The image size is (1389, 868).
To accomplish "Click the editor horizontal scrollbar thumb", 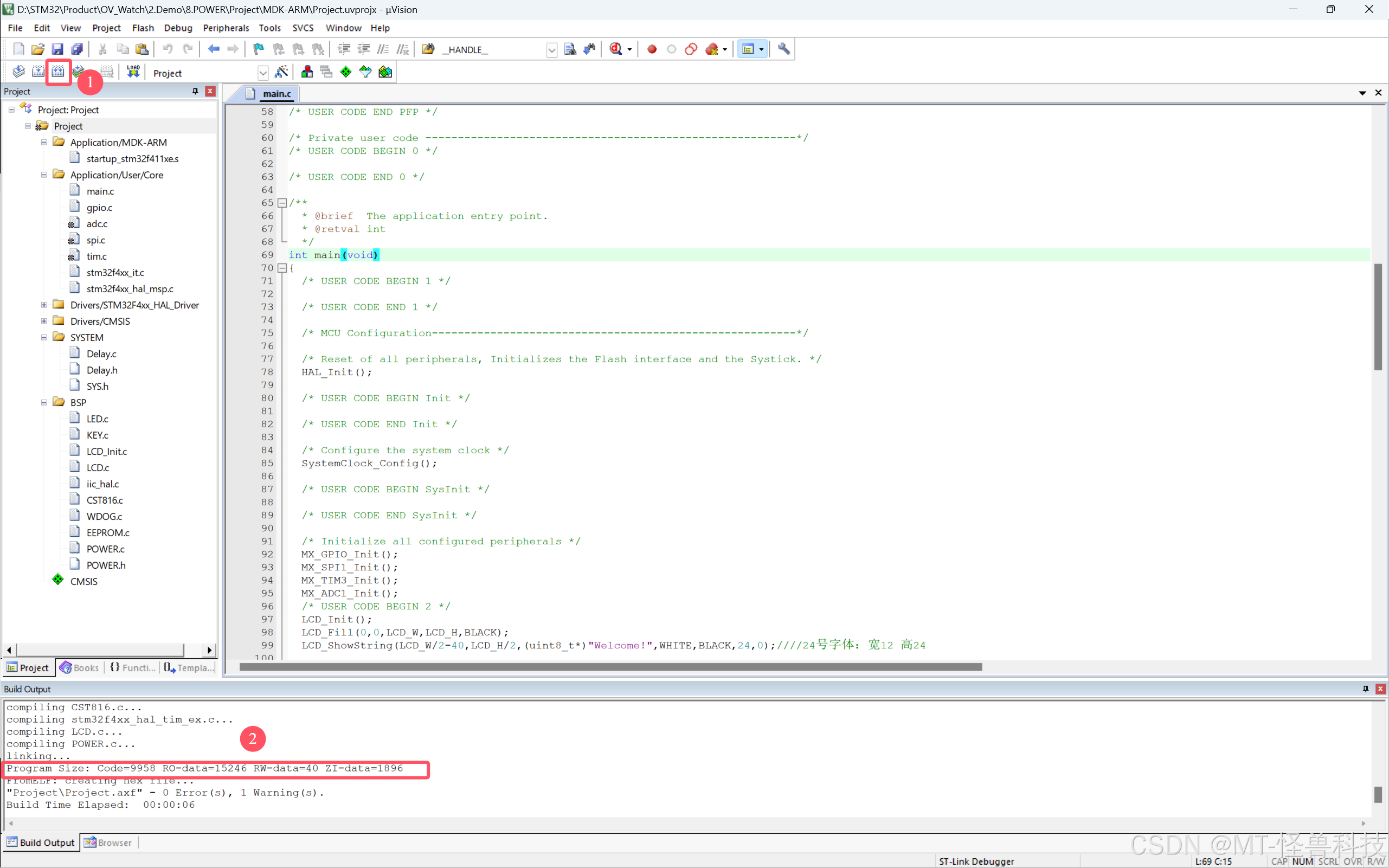I will 609,667.
